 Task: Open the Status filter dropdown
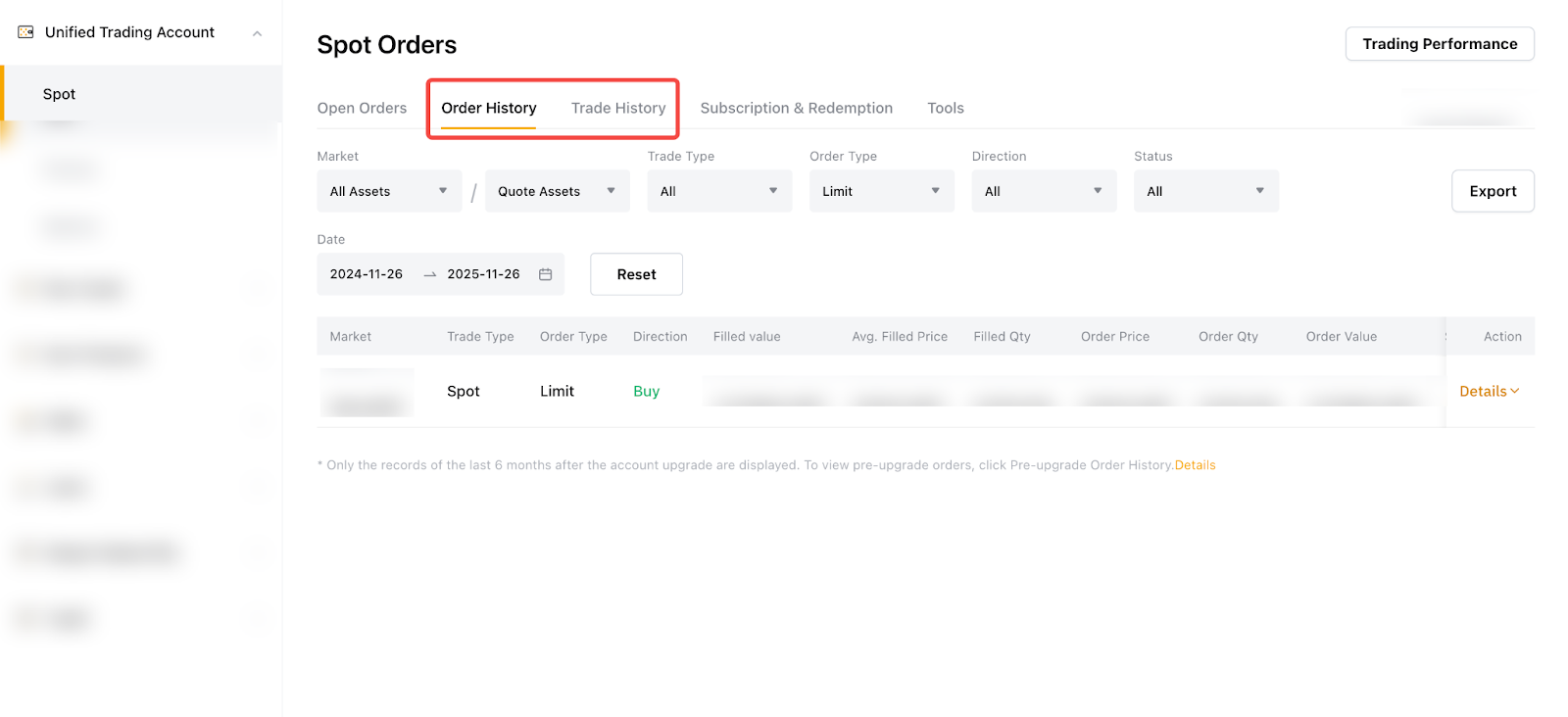(1205, 192)
